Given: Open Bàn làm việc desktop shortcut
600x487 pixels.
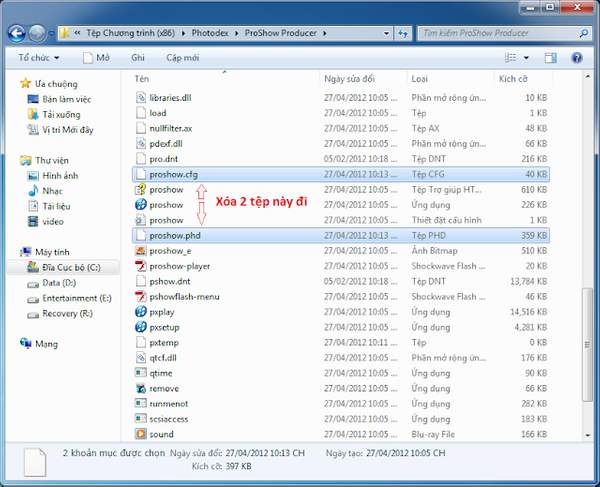Looking at the screenshot, I should coord(59,99).
